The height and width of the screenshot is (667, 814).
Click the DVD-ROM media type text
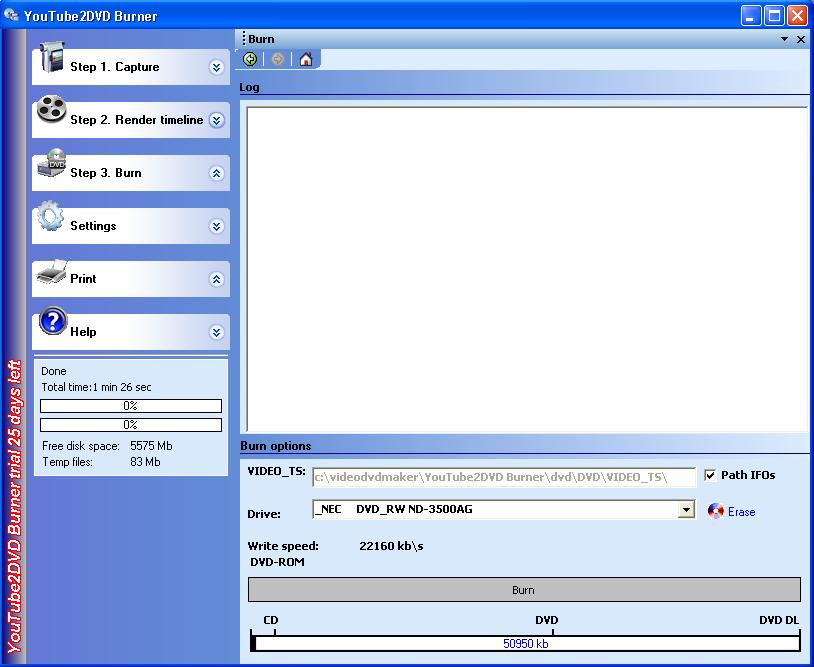point(277,562)
